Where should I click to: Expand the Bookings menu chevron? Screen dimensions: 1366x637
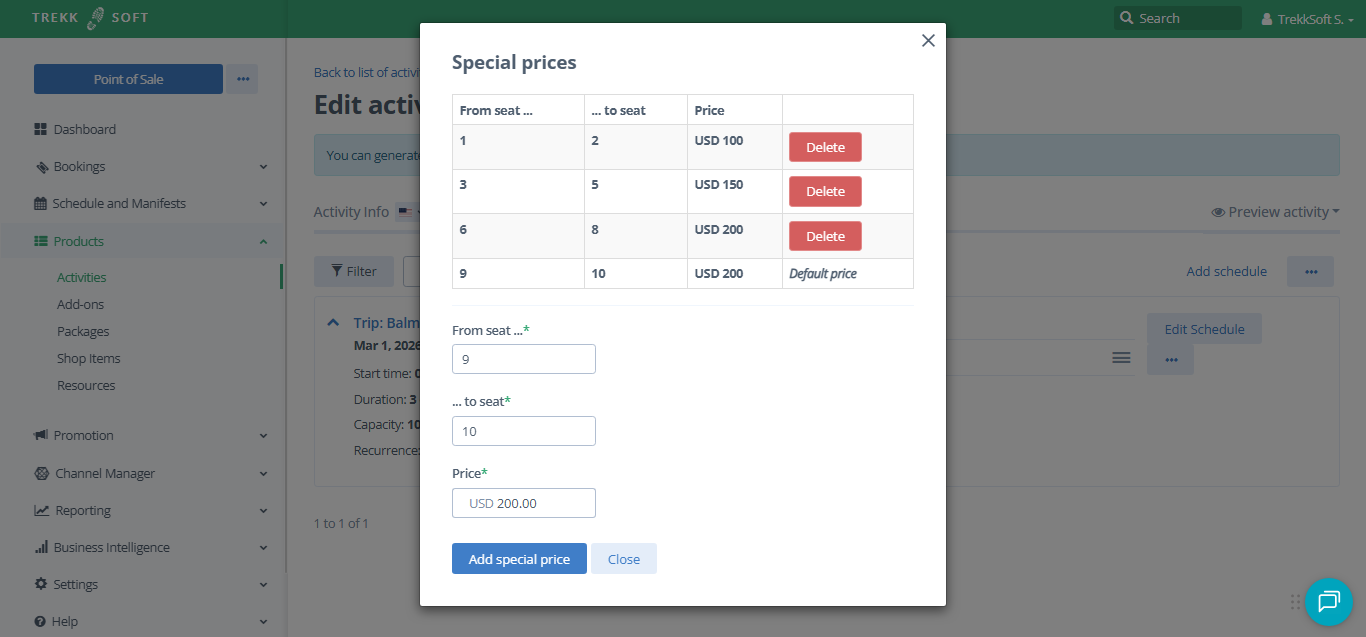tap(263, 167)
